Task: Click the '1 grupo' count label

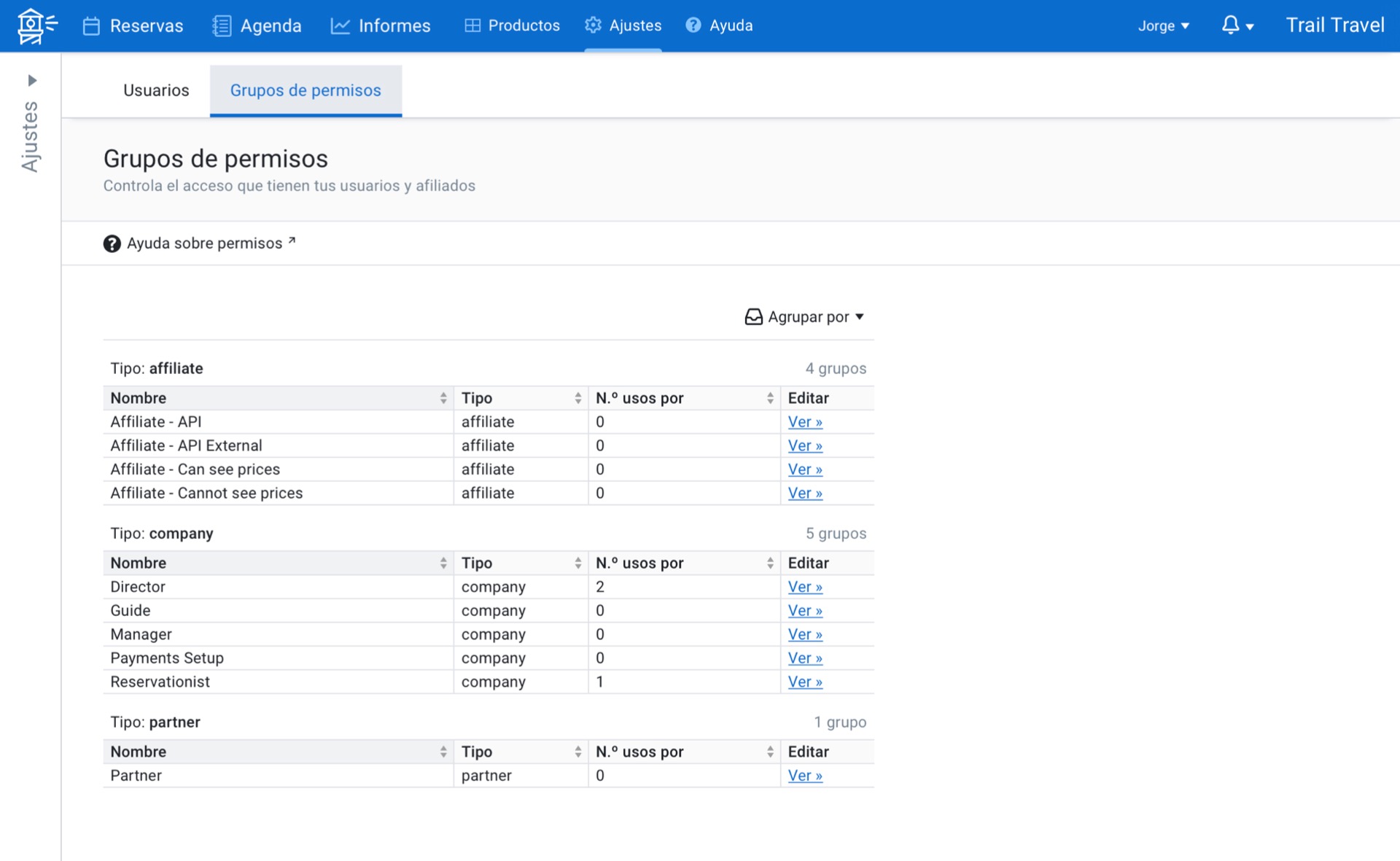Action: coord(840,722)
